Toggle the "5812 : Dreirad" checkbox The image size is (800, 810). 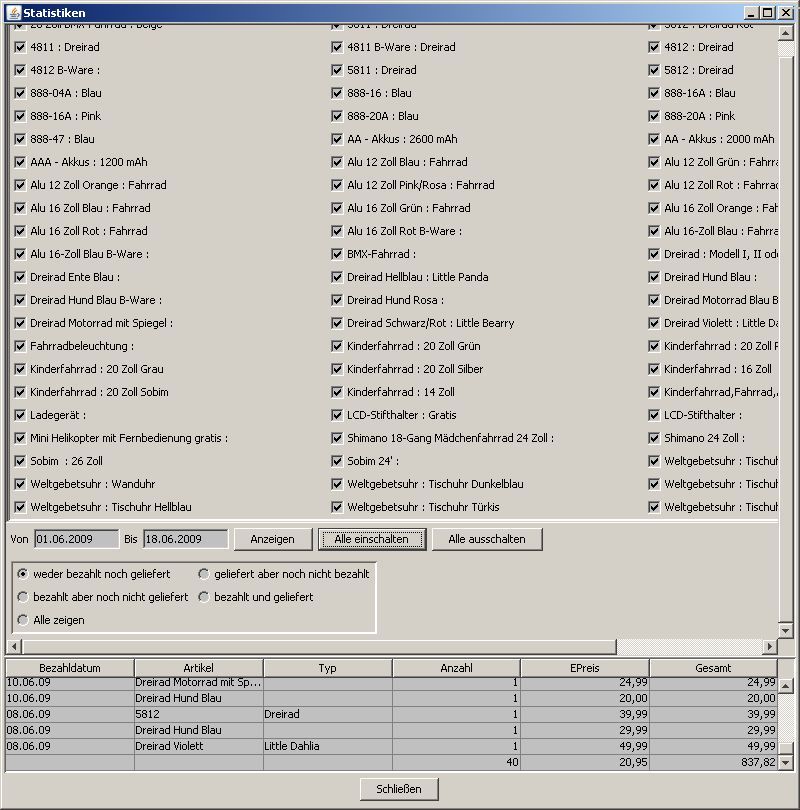pyautogui.click(x=654, y=70)
